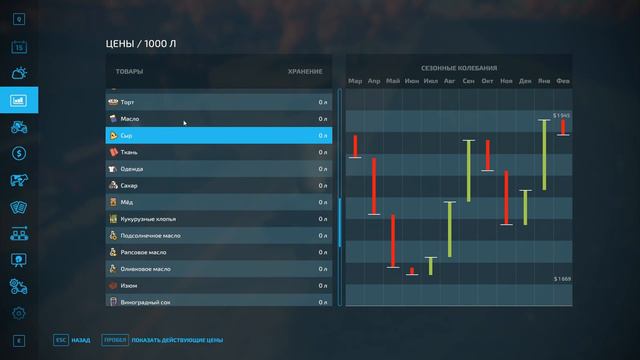The height and width of the screenshot is (360, 640).
Task: Select the Мёд row
Action: coord(219,202)
